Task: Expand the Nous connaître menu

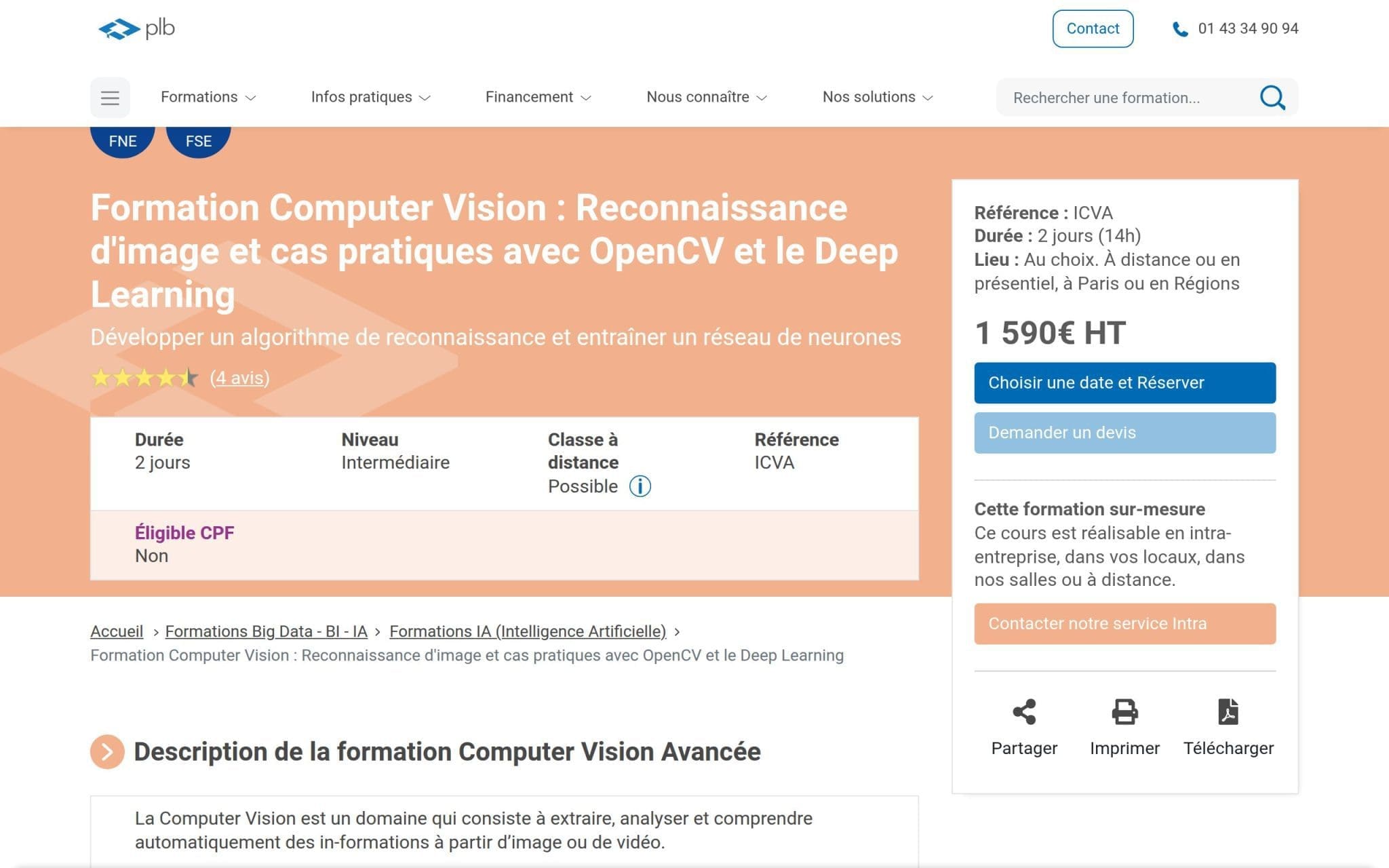Action: [707, 97]
